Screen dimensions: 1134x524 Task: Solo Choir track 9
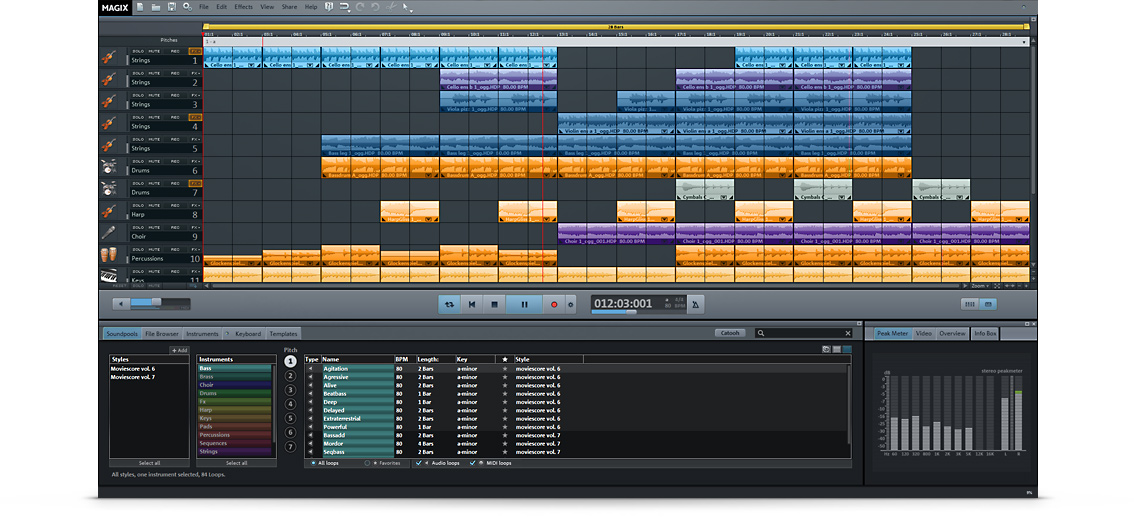point(137,228)
